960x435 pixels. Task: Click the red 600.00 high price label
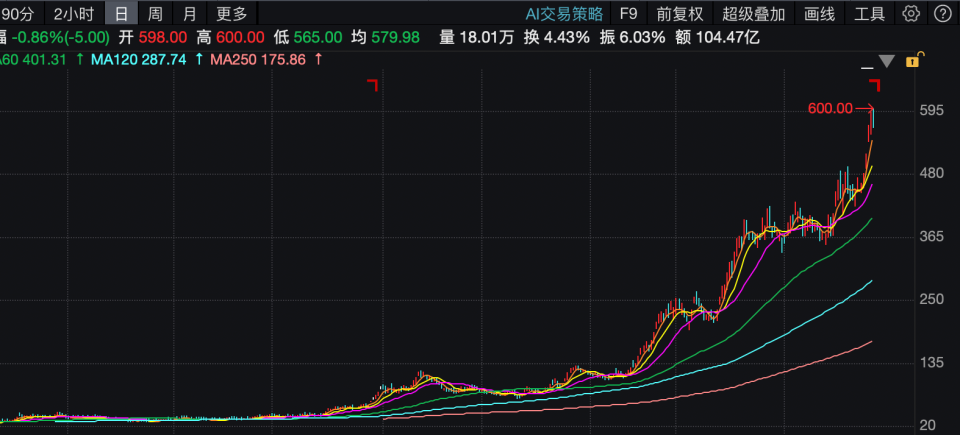pyautogui.click(x=830, y=108)
